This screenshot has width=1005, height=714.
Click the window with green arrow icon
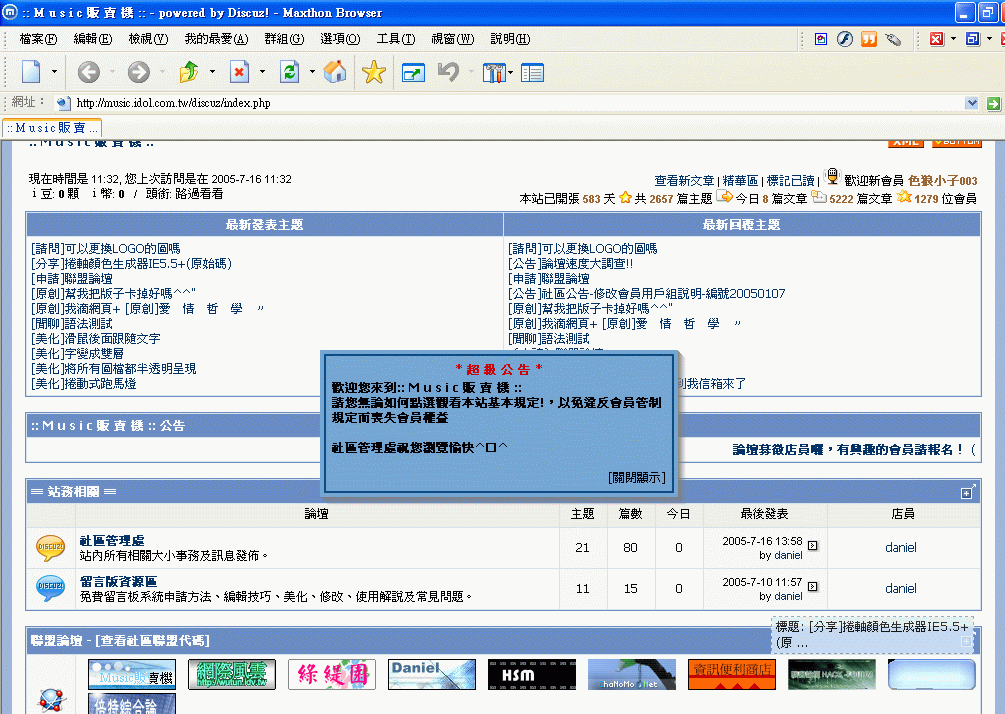(413, 72)
